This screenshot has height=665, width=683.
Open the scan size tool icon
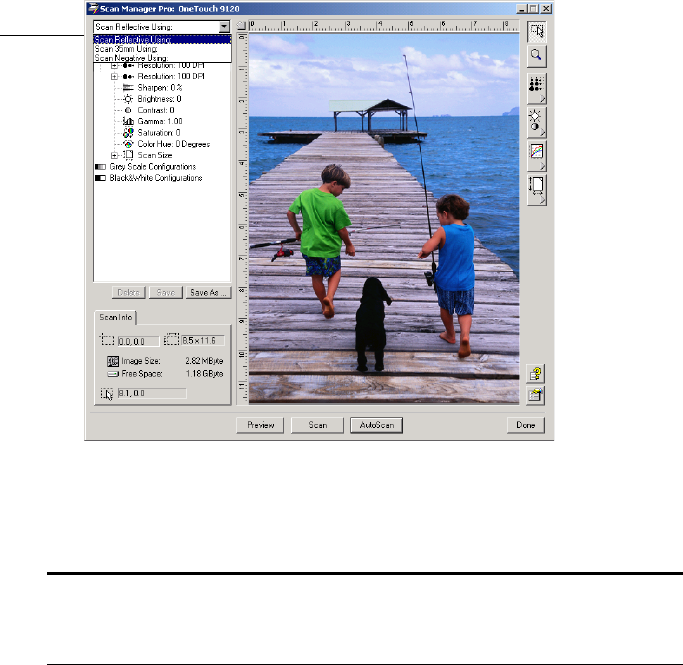pos(537,190)
